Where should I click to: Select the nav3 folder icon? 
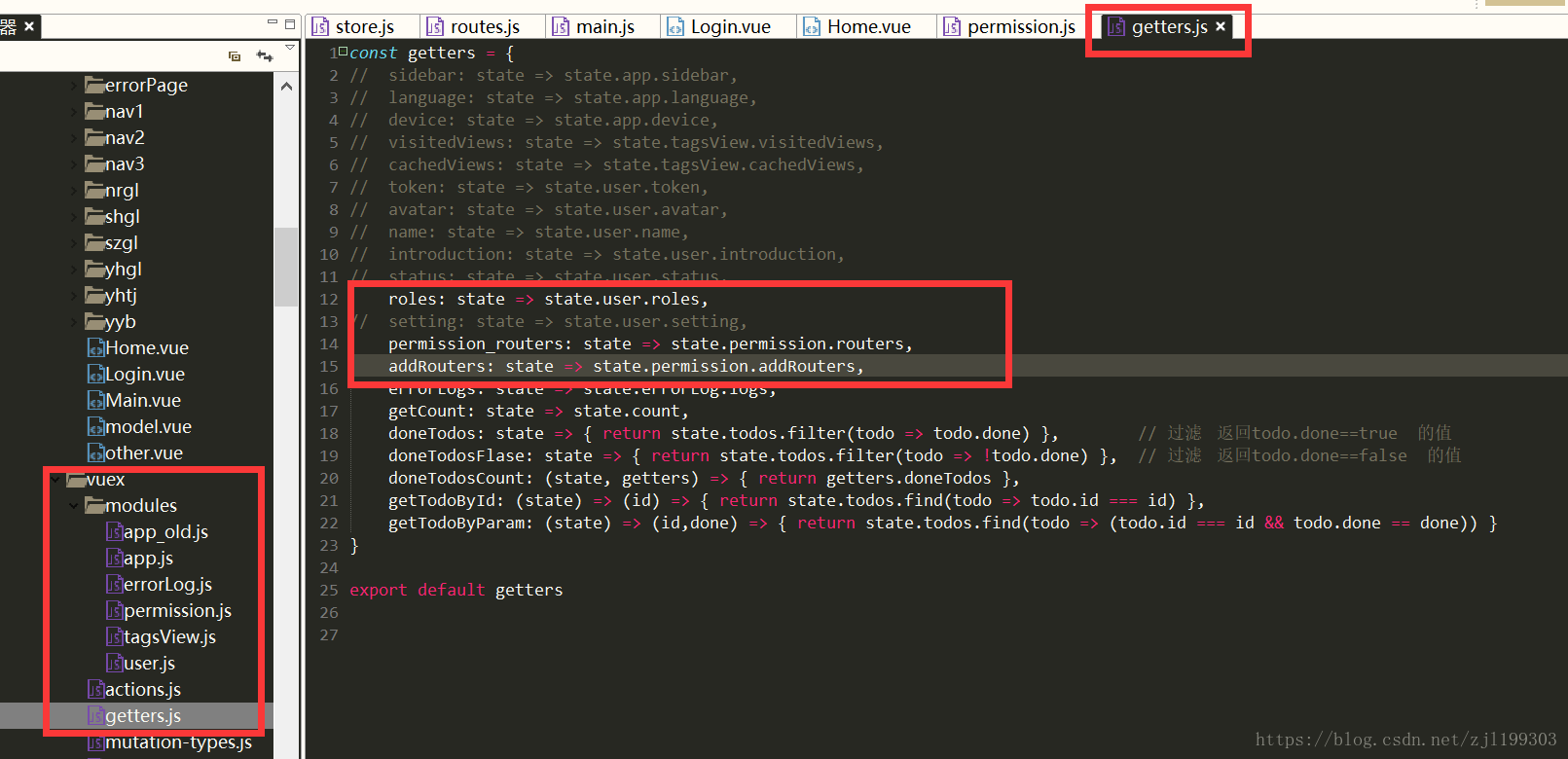94,163
